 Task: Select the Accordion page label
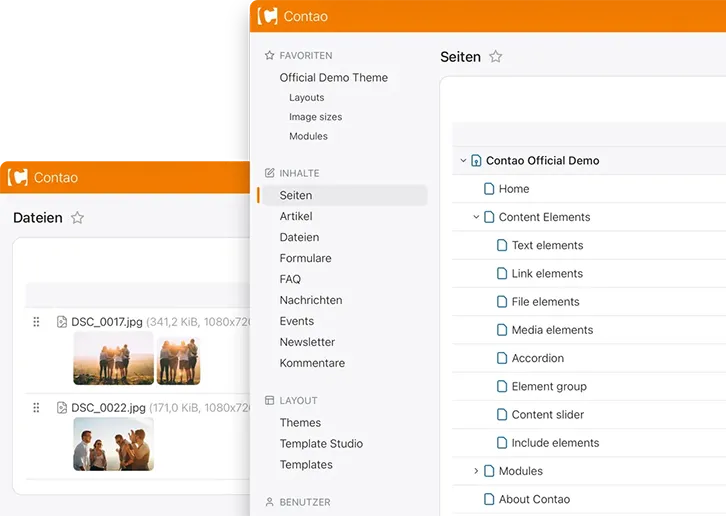pyautogui.click(x=538, y=358)
